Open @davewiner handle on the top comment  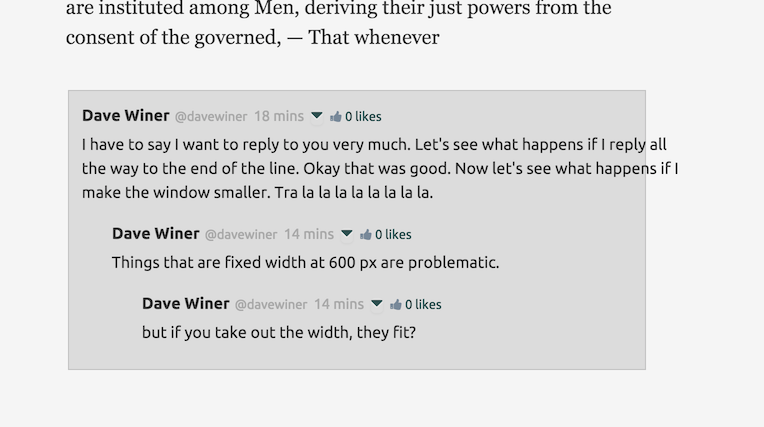click(x=211, y=117)
